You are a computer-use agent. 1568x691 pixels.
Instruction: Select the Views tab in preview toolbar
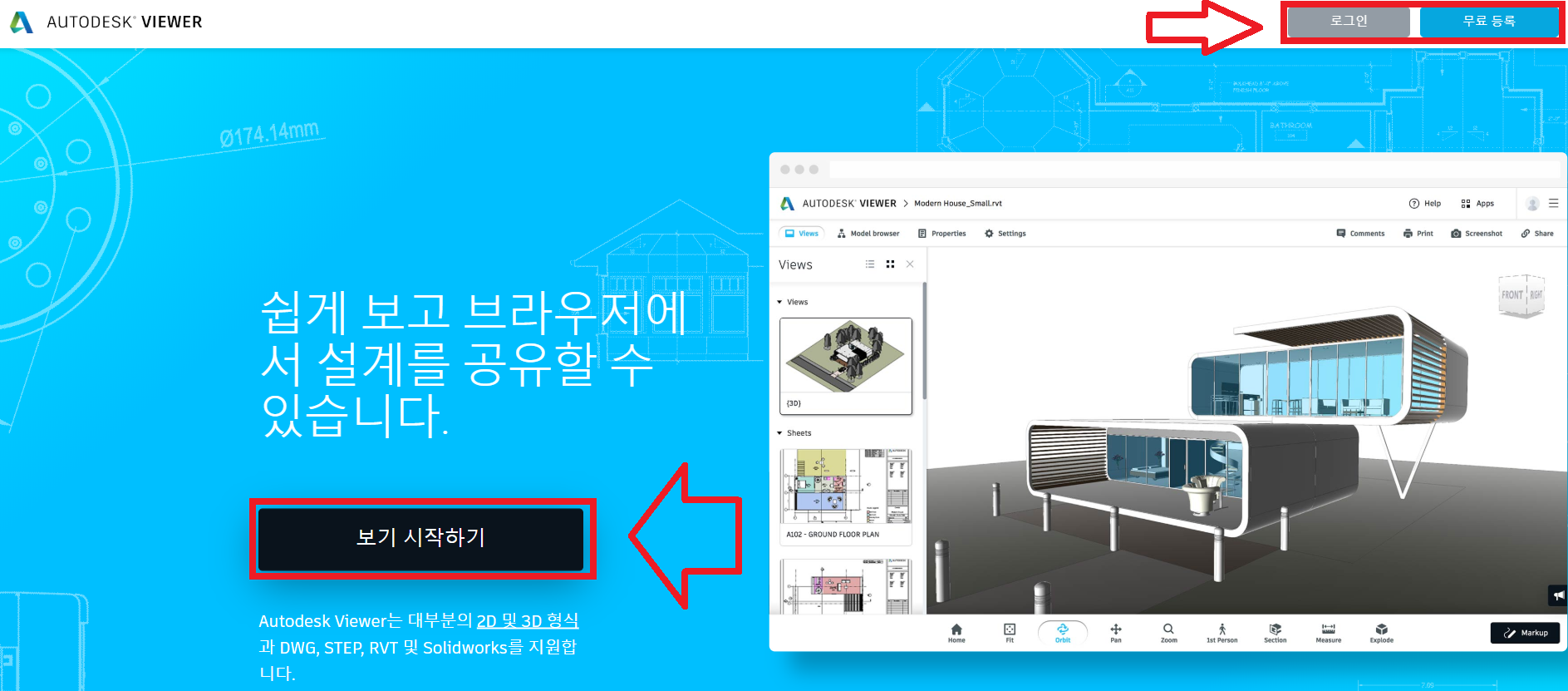coord(802,234)
